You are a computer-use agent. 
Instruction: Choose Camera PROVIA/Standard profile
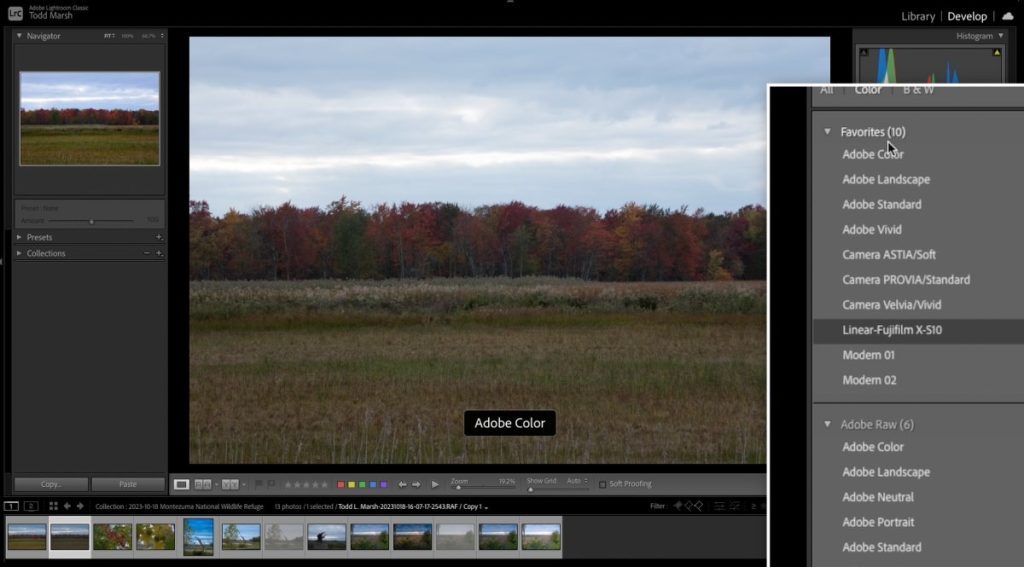point(906,280)
